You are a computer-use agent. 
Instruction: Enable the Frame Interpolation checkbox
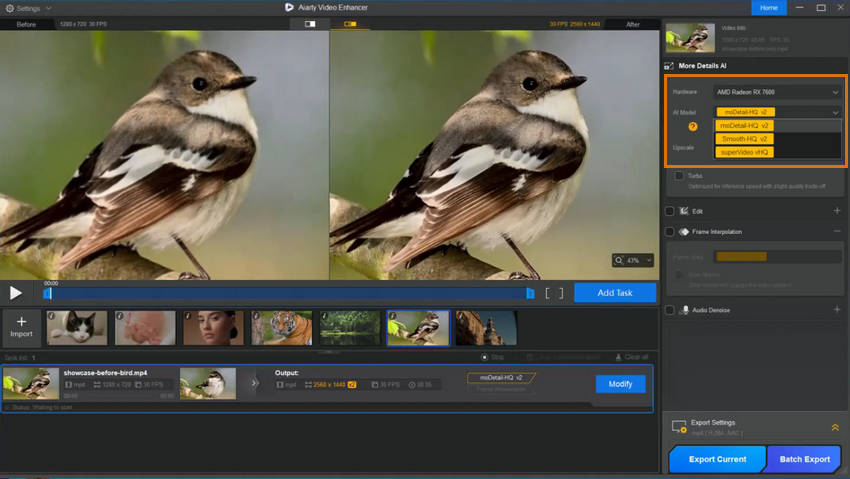pyautogui.click(x=670, y=232)
